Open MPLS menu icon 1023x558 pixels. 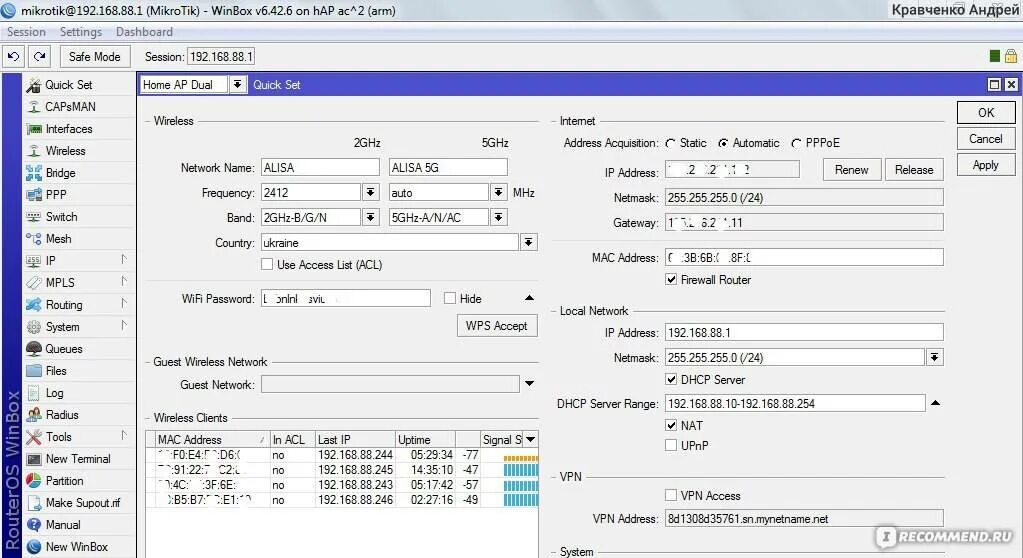(x=33, y=283)
